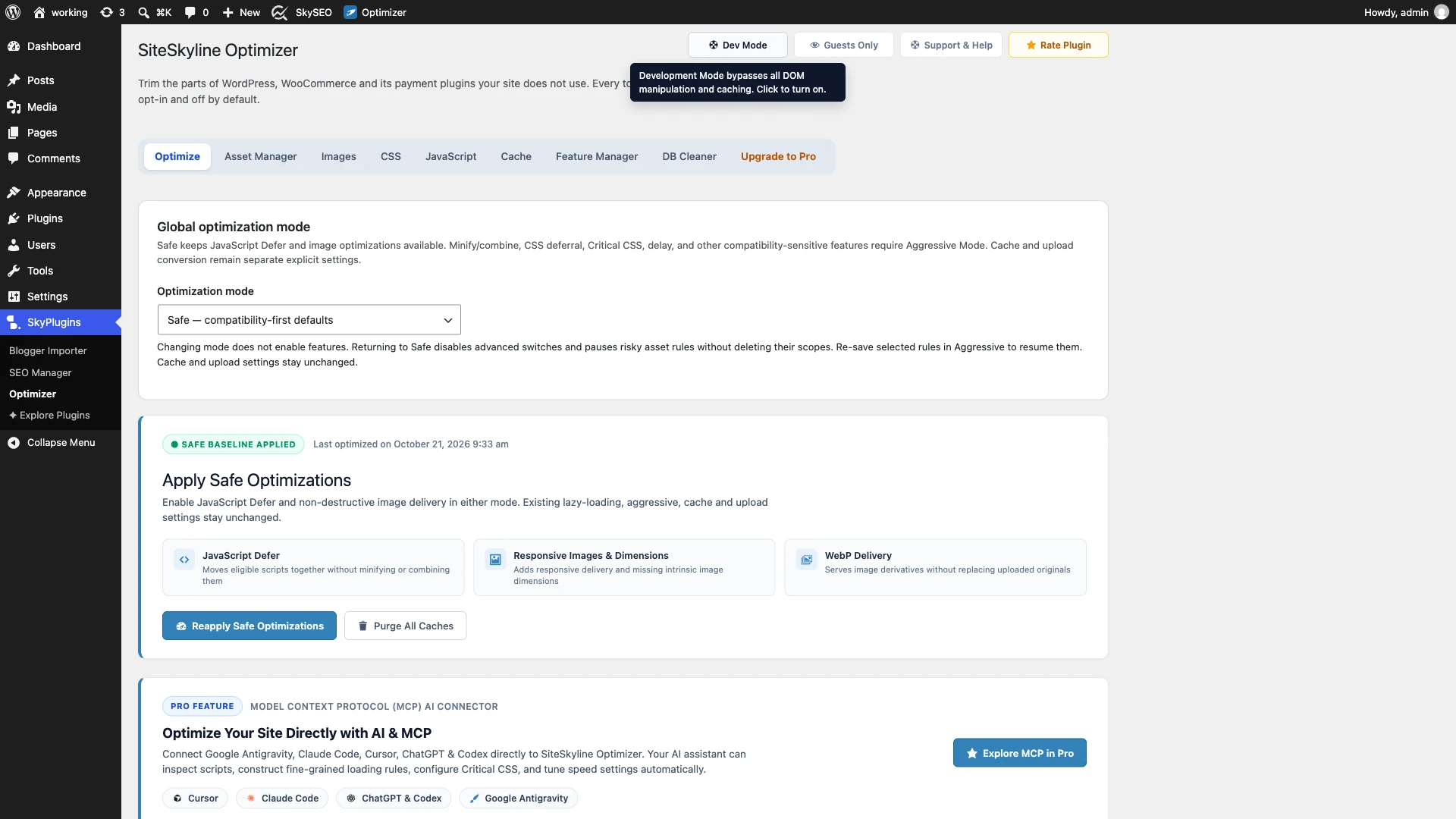Click the Collapse Menu arrow icon
The width and height of the screenshot is (1456, 819).
point(14,443)
